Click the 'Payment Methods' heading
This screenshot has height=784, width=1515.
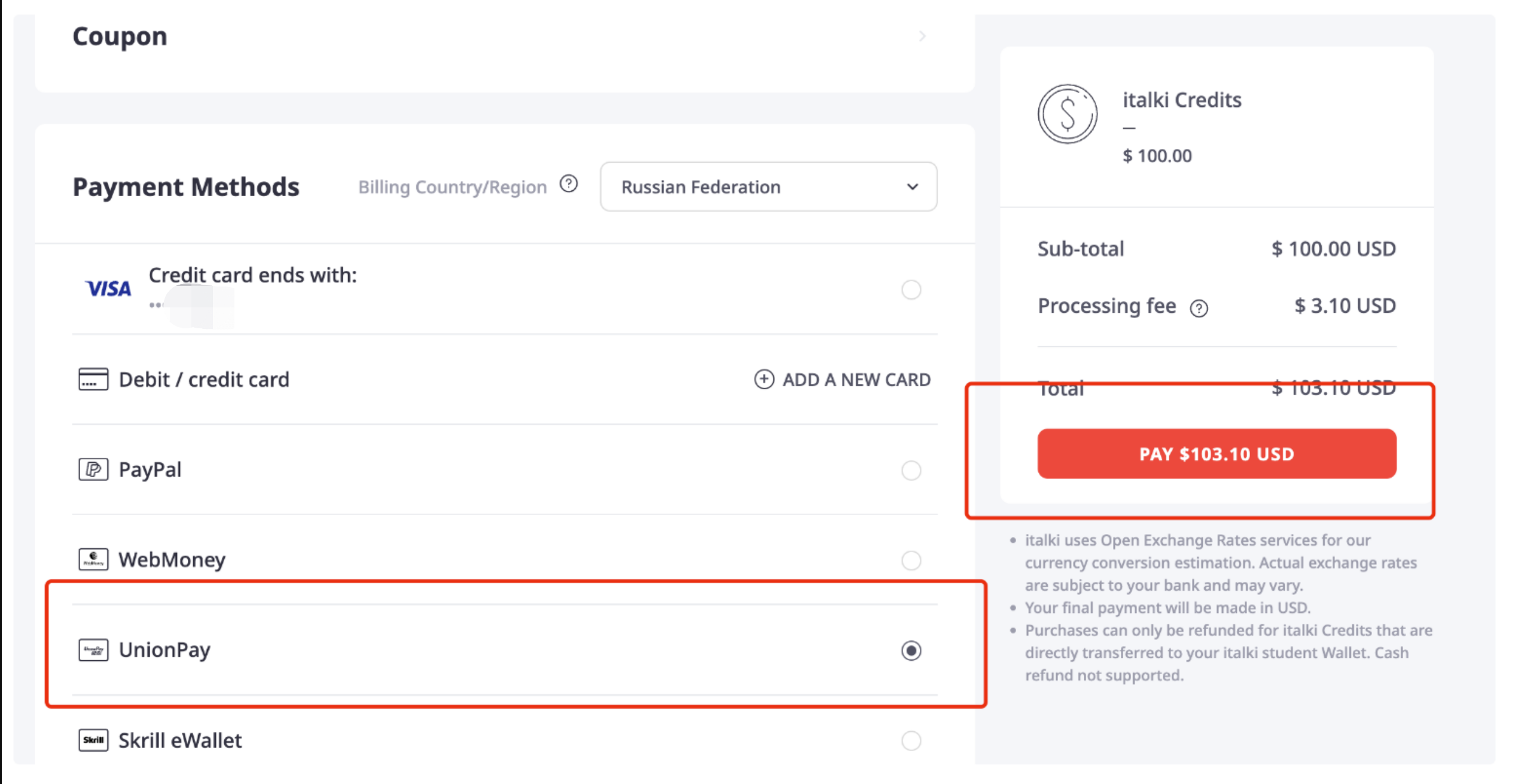tap(186, 187)
